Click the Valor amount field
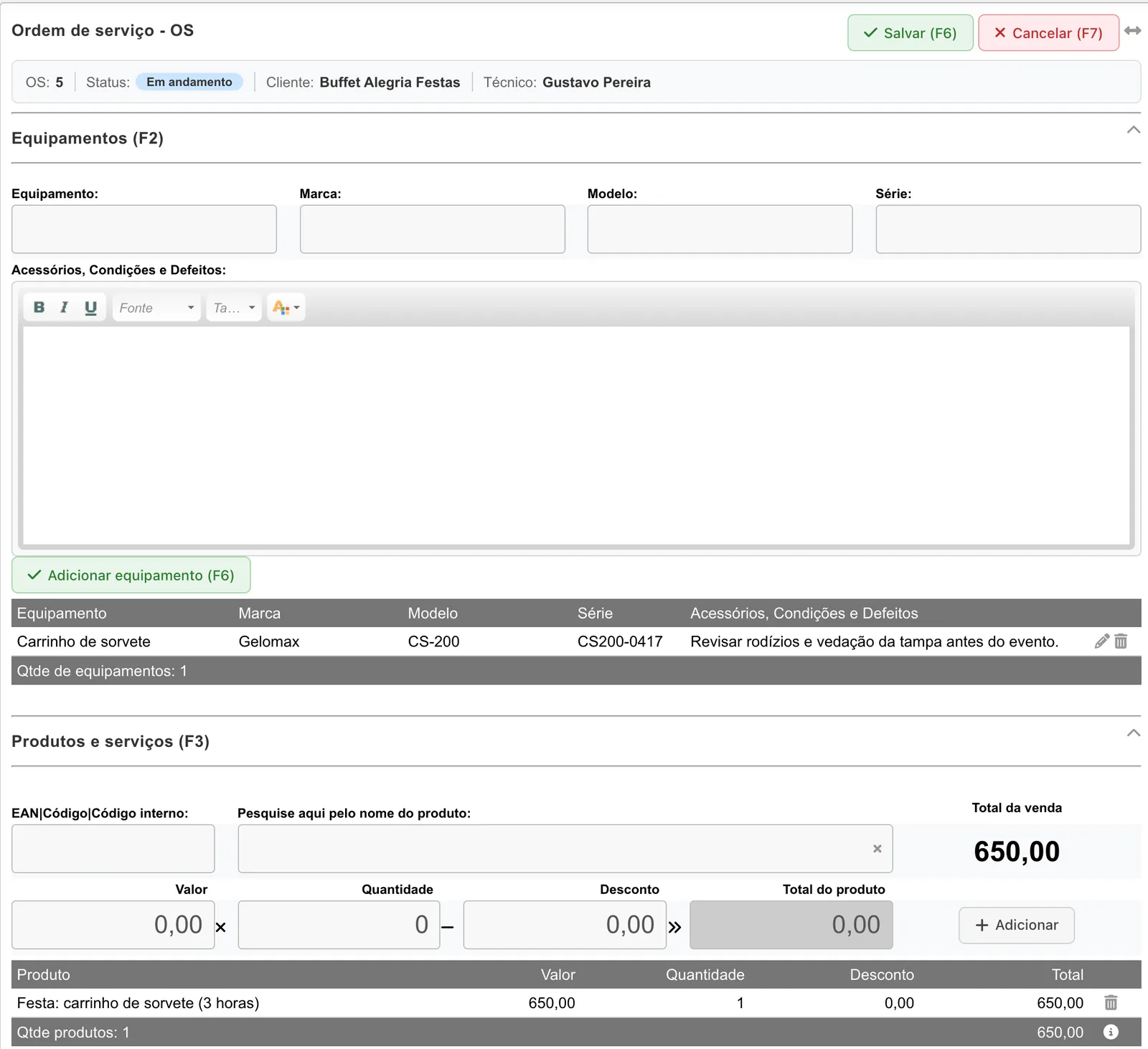Screen dimensions: 1148x1049 click(113, 925)
